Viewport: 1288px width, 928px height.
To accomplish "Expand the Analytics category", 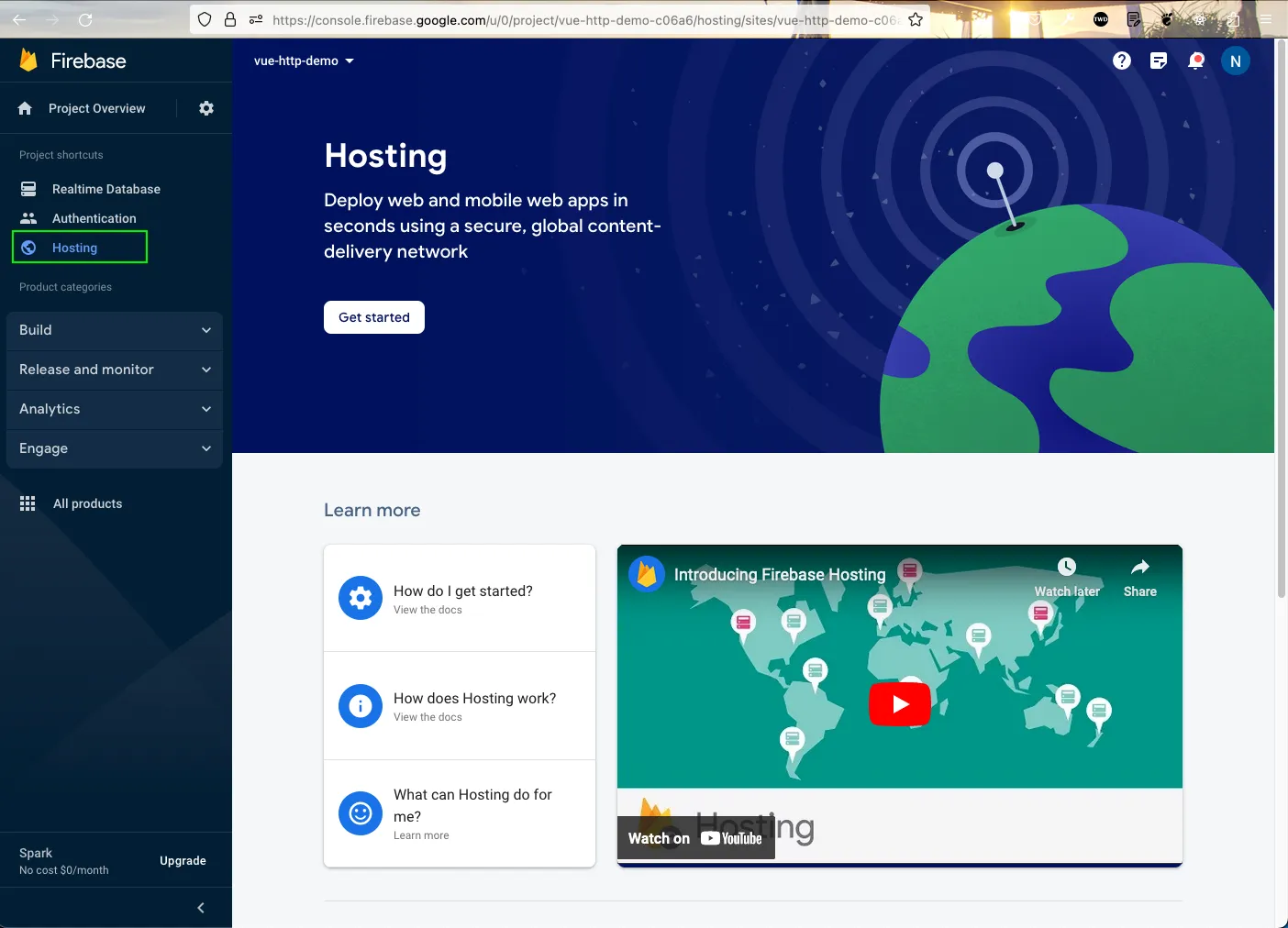I will 115,409.
